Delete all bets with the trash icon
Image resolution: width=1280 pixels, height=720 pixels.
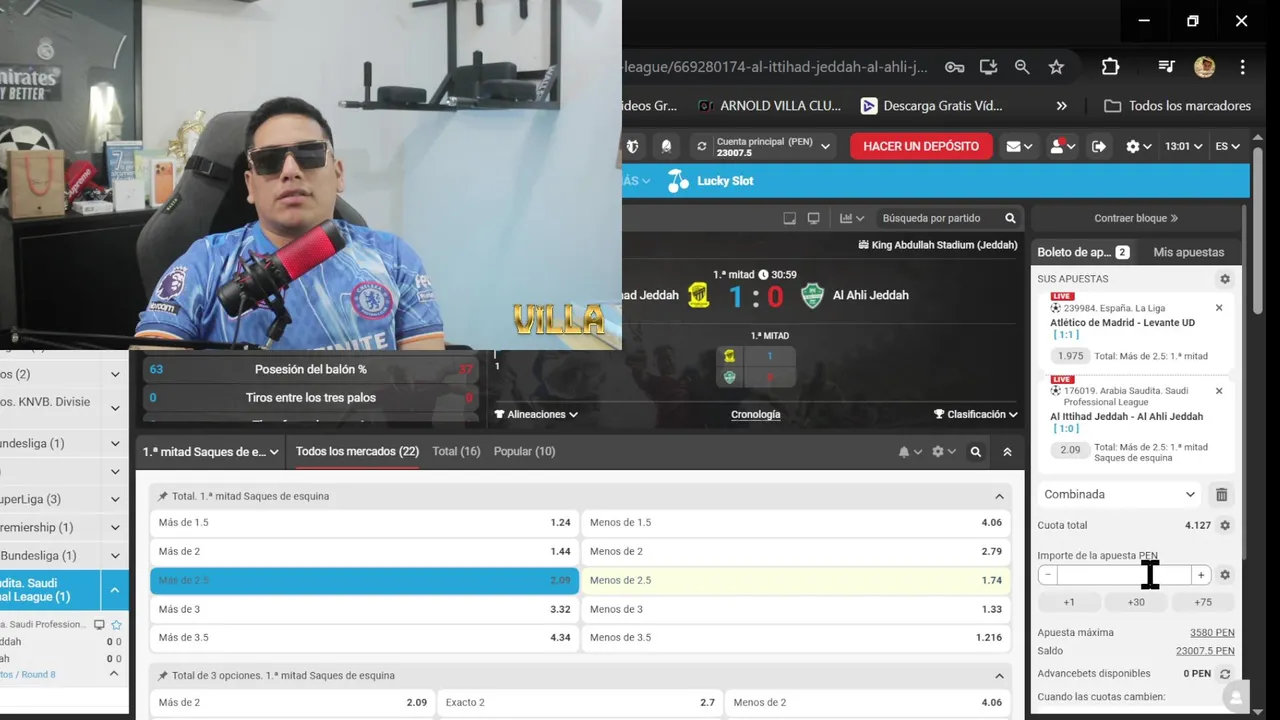pos(1221,494)
